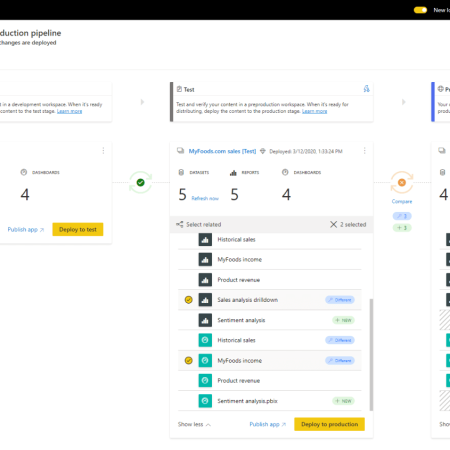Open the Development stage more options menu
450x450 pixels.
[x=103, y=151]
